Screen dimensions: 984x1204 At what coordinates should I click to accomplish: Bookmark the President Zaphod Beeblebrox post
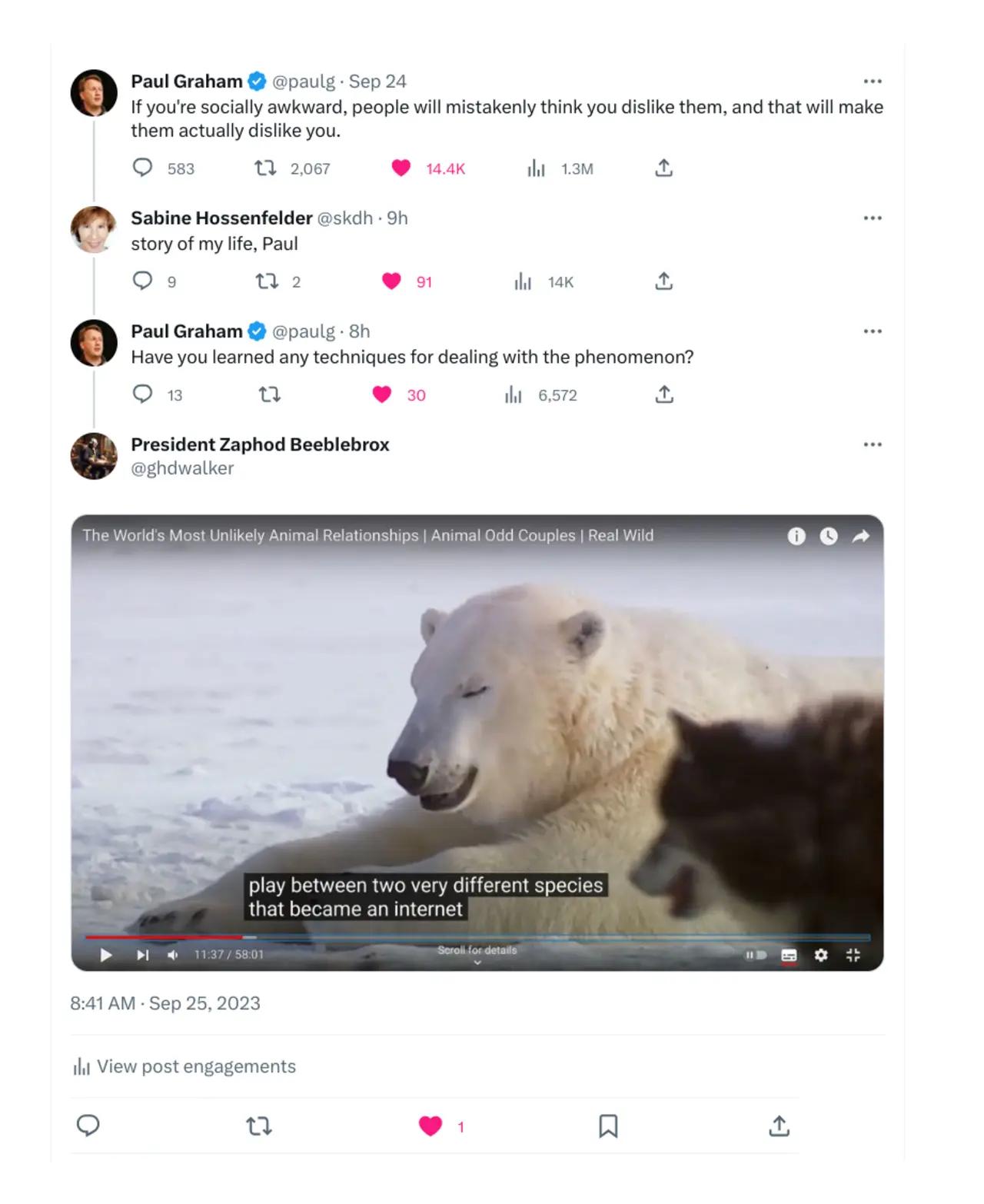608,1126
